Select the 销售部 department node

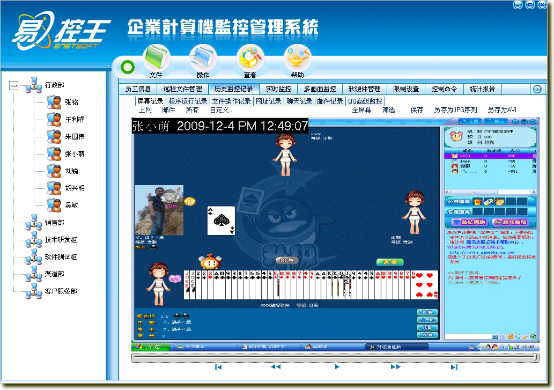pos(55,223)
